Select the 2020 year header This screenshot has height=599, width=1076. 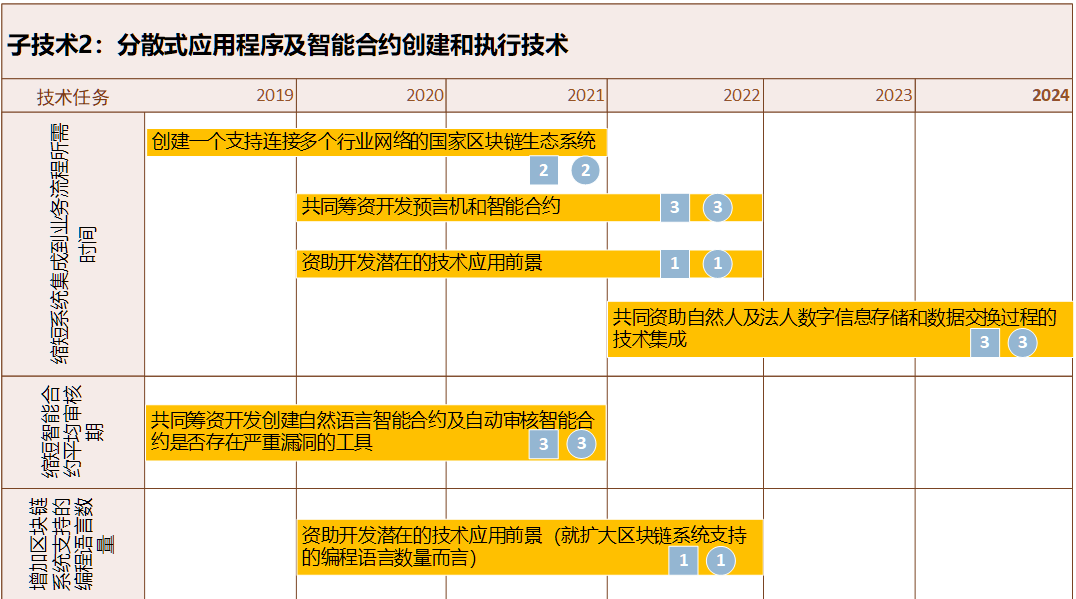point(425,95)
